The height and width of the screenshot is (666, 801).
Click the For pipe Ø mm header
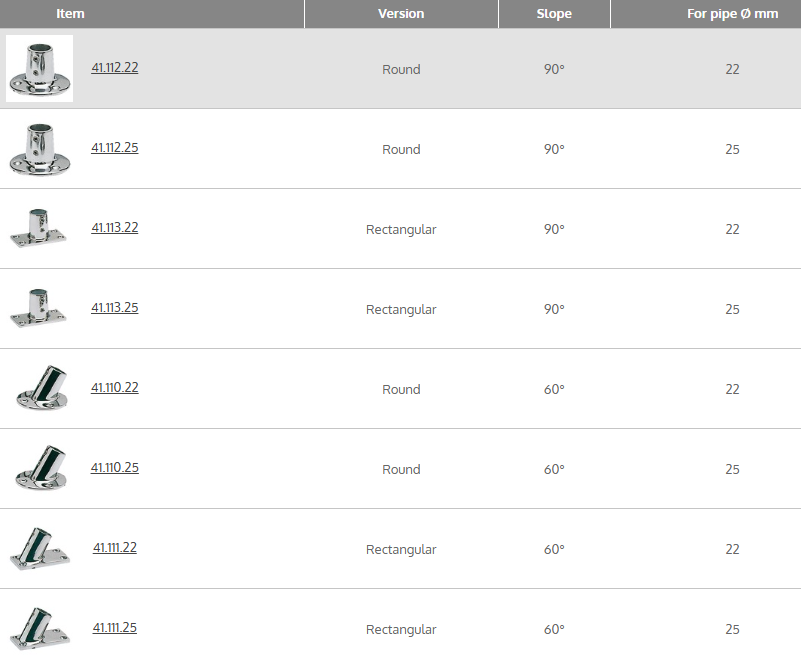click(x=732, y=14)
